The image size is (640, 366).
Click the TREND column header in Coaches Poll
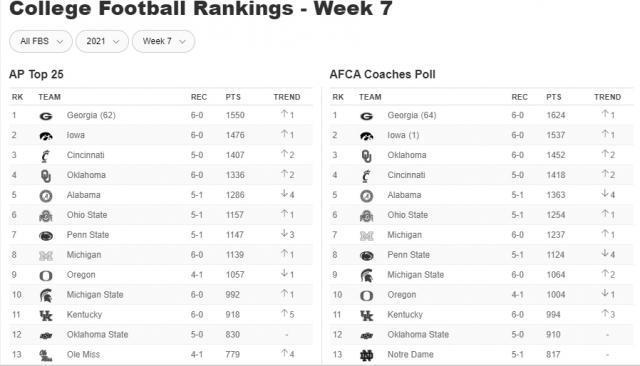tap(607, 97)
